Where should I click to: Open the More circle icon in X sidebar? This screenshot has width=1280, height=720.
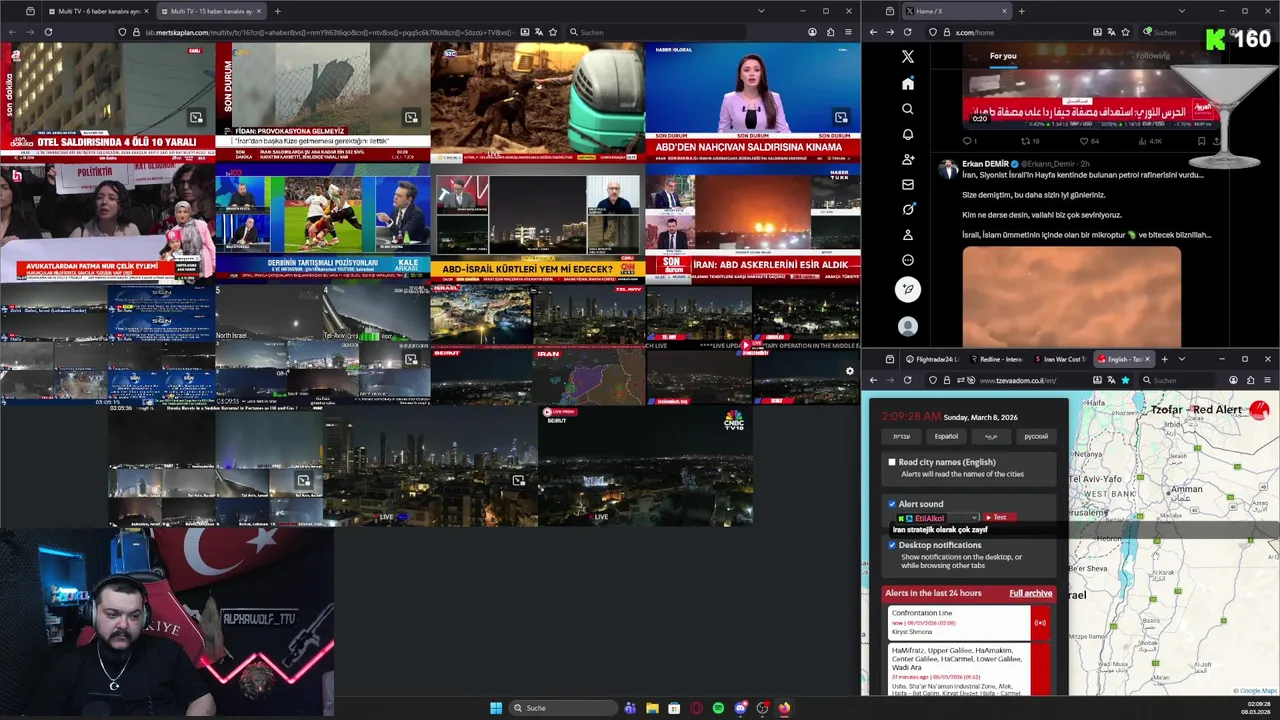tap(908, 260)
